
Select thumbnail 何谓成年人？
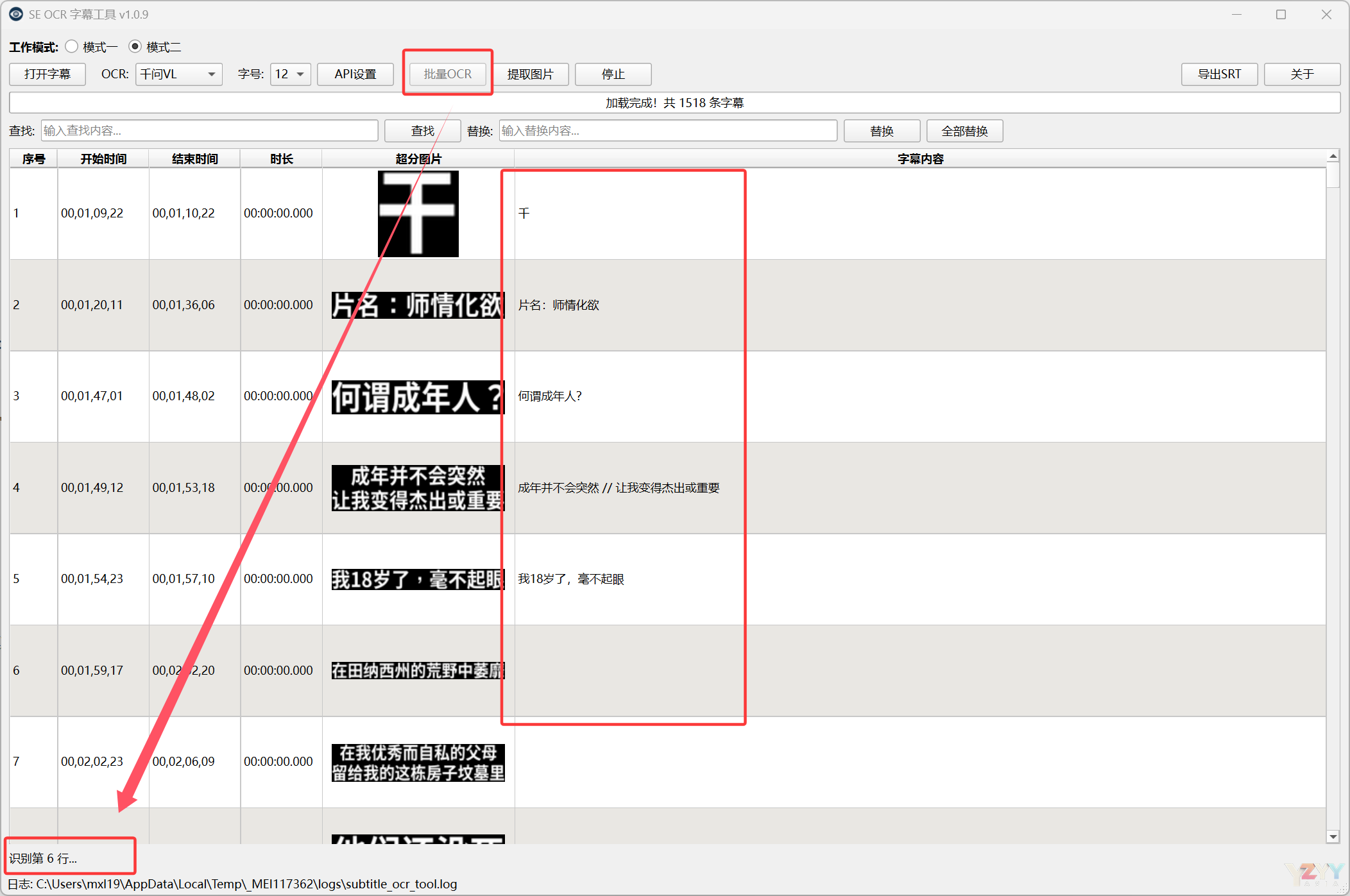click(418, 397)
